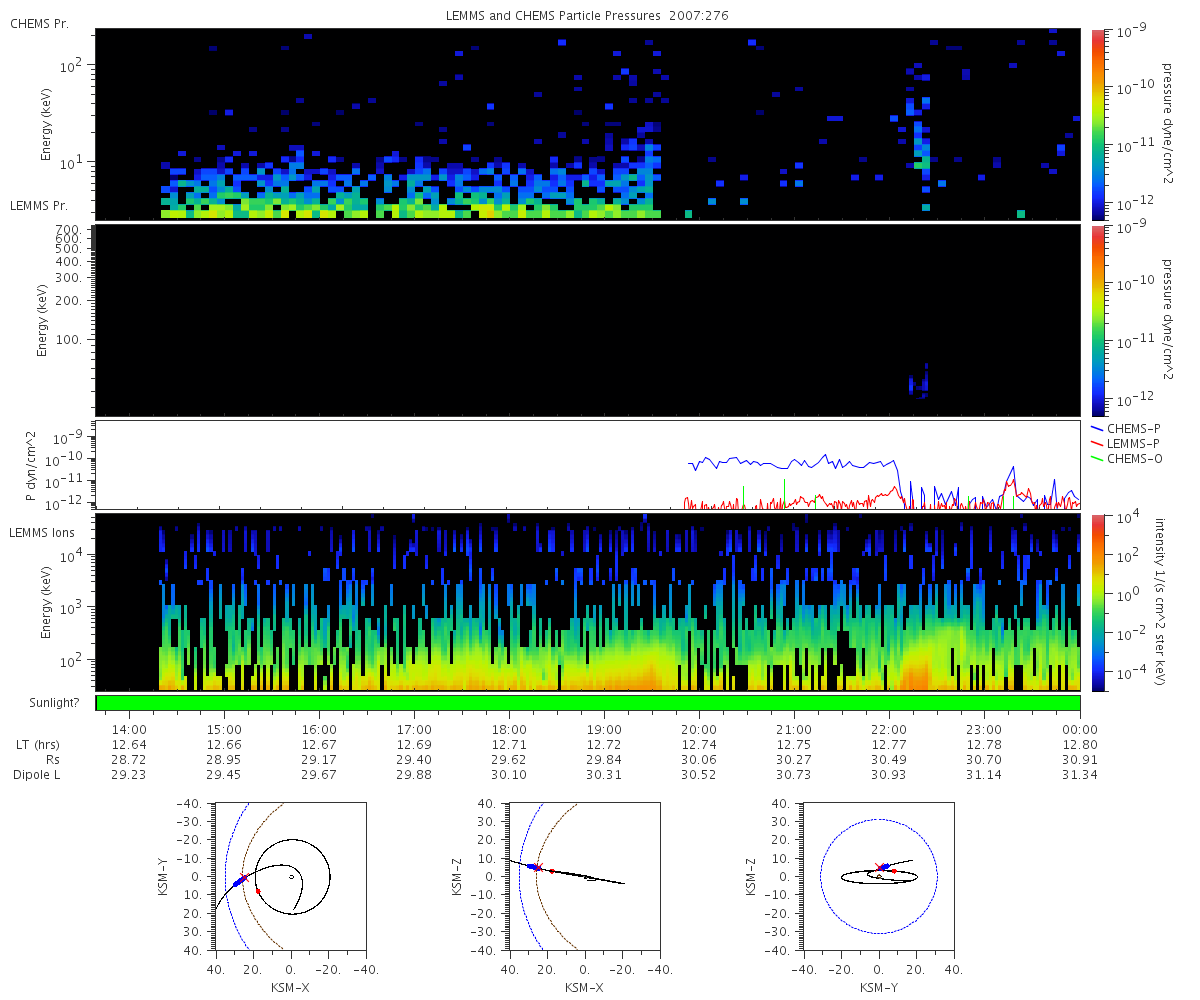Click the LEMMS pressure color bar
The image size is (1200, 1000).
[x=1098, y=320]
